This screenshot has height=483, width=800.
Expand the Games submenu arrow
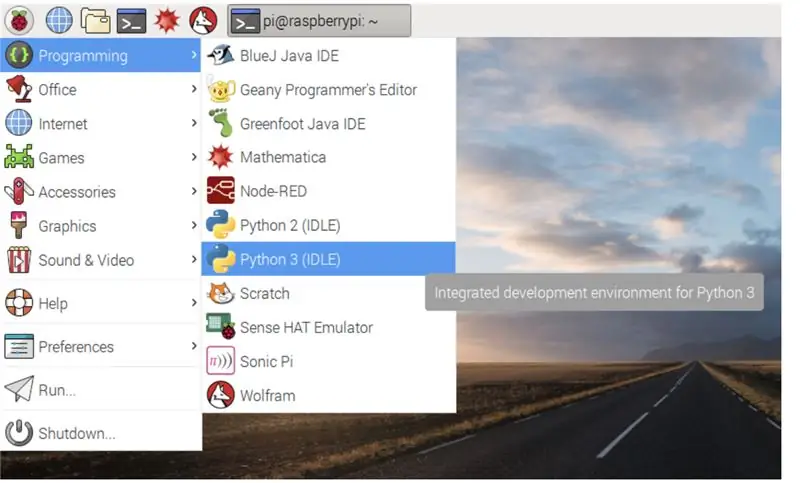point(194,157)
